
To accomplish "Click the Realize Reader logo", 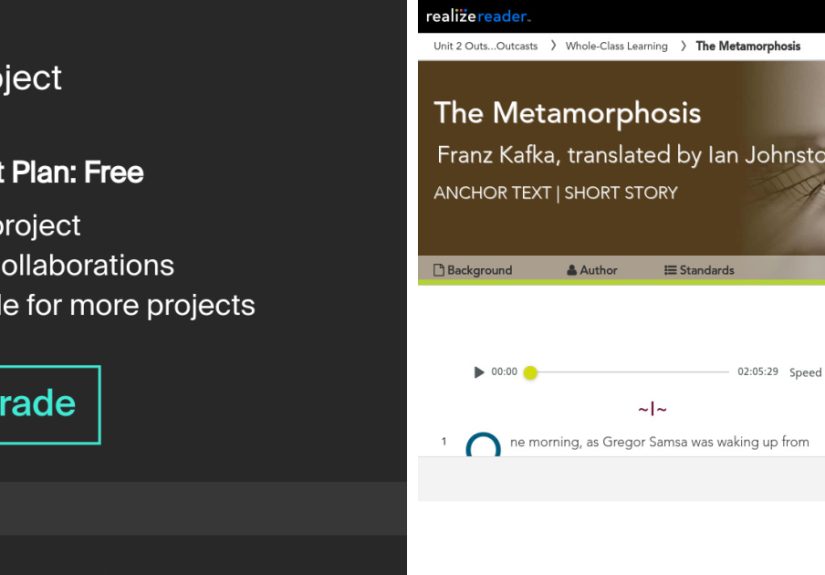I will pyautogui.click(x=478, y=16).
